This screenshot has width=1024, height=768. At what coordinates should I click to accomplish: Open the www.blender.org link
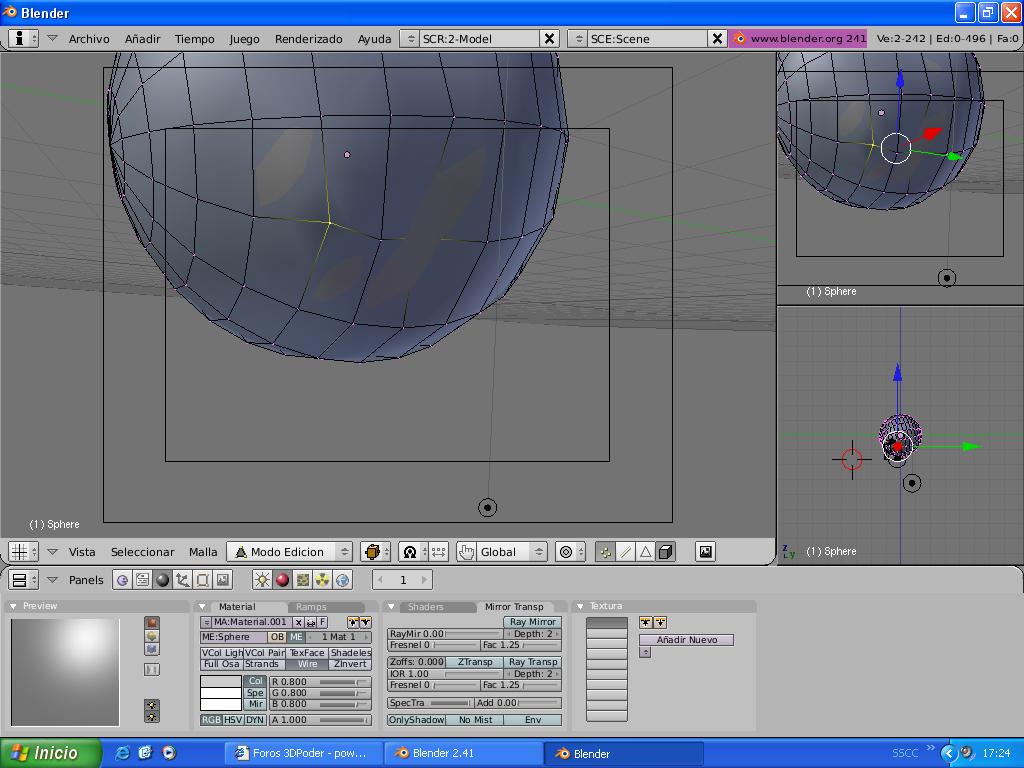[798, 39]
